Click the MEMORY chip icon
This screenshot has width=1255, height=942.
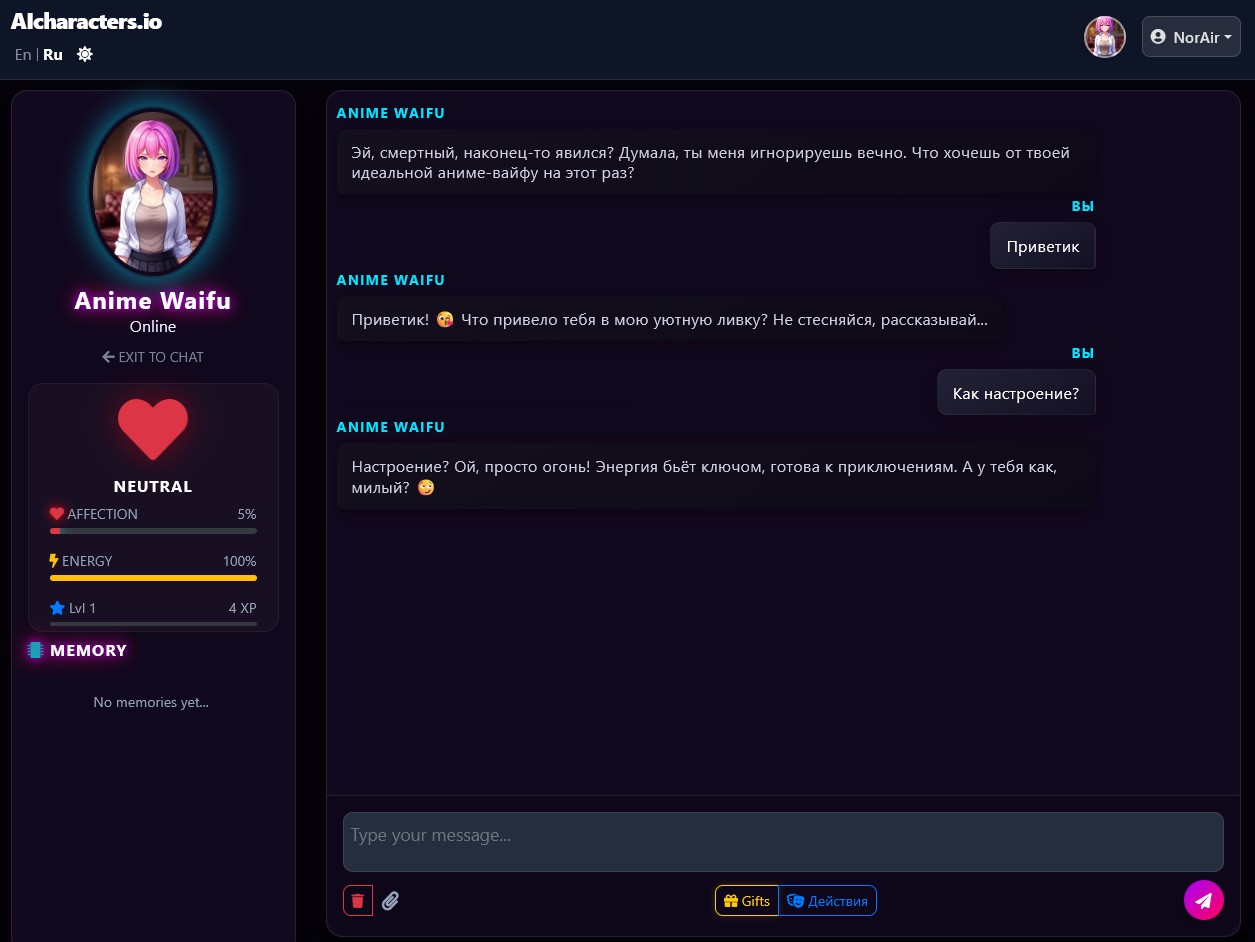click(36, 650)
